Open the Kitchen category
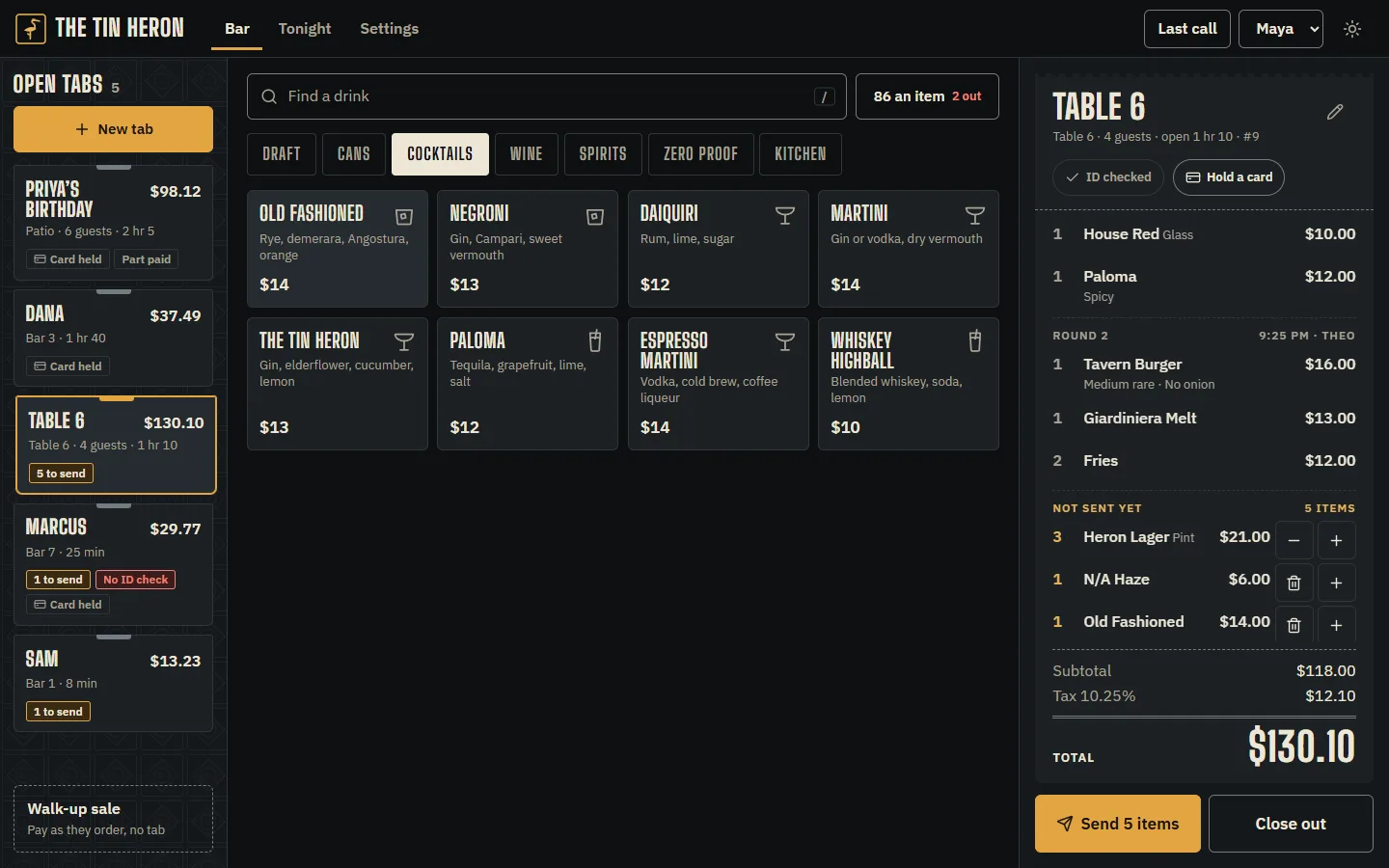The width and height of the screenshot is (1389, 868). 801,154
